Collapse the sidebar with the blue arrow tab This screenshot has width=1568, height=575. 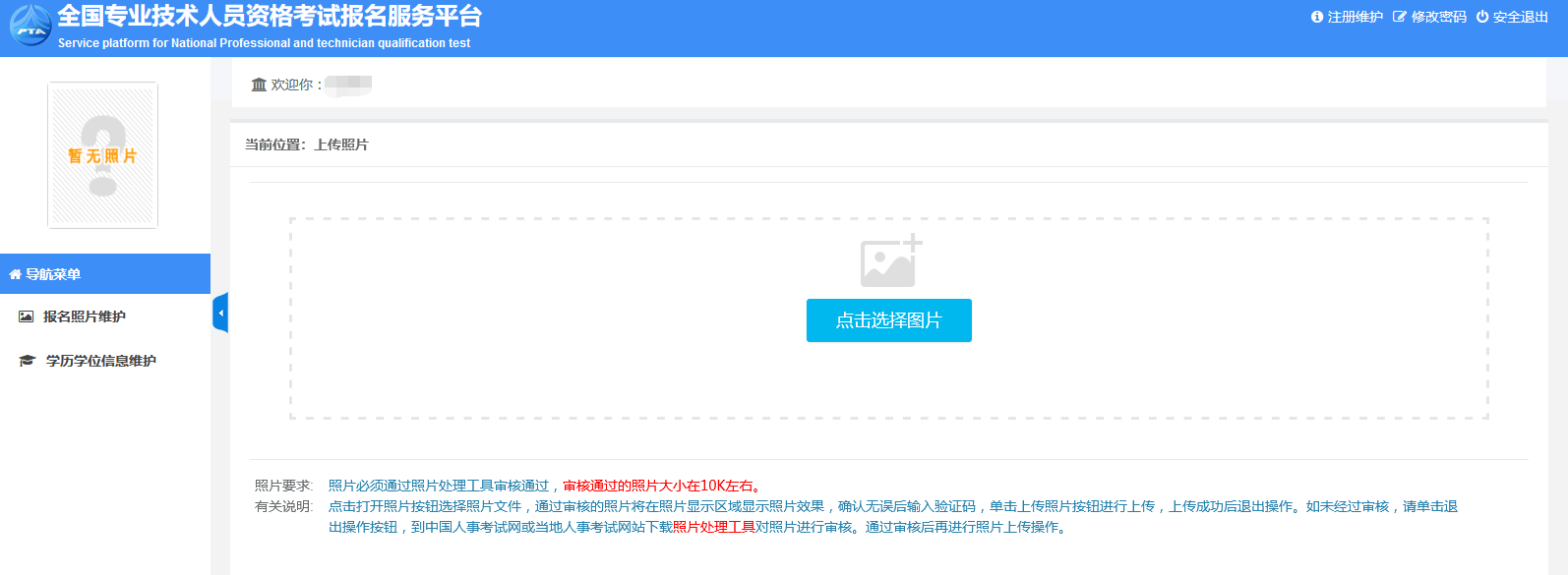click(220, 313)
